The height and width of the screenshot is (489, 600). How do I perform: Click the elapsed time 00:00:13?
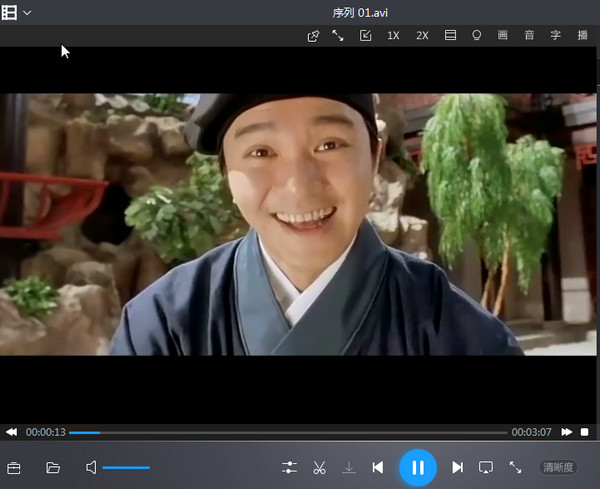click(46, 432)
